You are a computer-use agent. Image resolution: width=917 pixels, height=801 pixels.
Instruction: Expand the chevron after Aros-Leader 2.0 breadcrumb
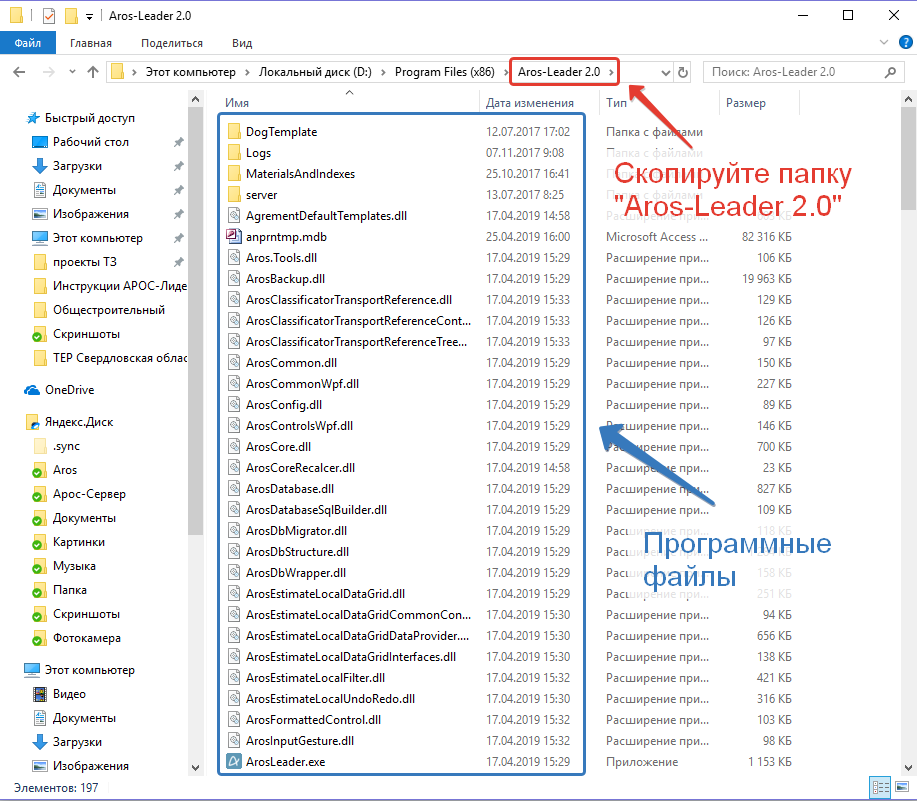point(611,72)
